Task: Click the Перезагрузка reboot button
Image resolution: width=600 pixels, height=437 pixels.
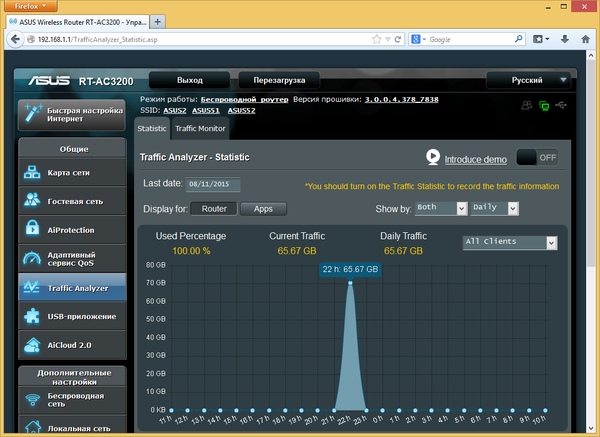Action: coord(279,80)
